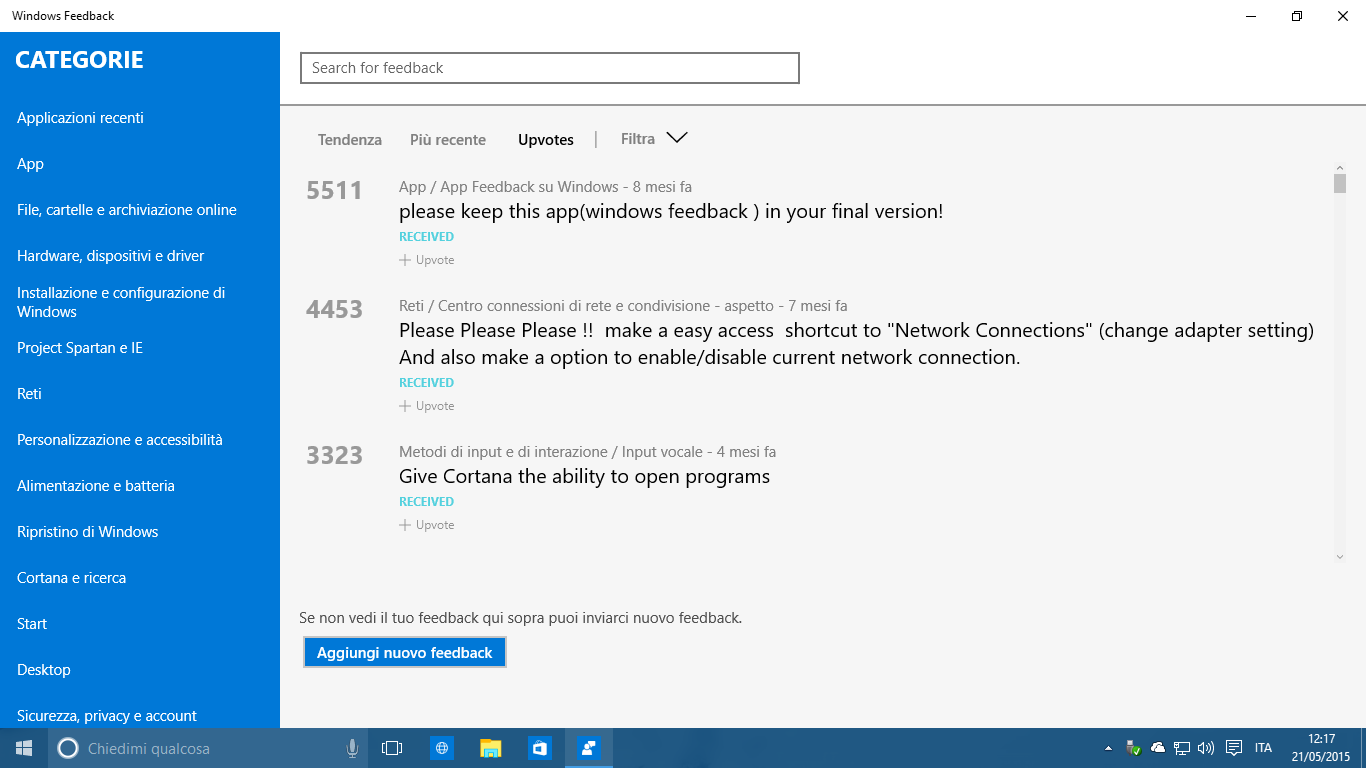Expand the Filtra dropdown chevron
This screenshot has height=768, width=1366.
pos(677,138)
